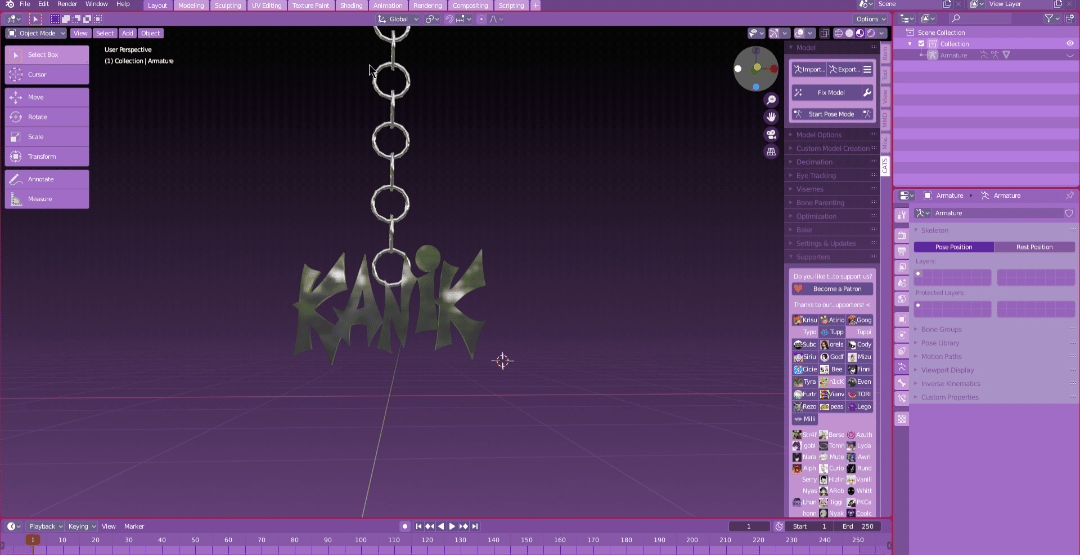Image resolution: width=1080 pixels, height=555 pixels.
Task: Switch to the Shading workspace tab
Action: [x=351, y=6]
